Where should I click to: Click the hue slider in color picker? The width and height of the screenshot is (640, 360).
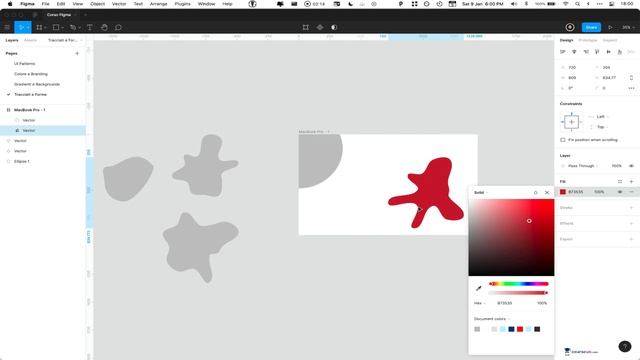(519, 284)
